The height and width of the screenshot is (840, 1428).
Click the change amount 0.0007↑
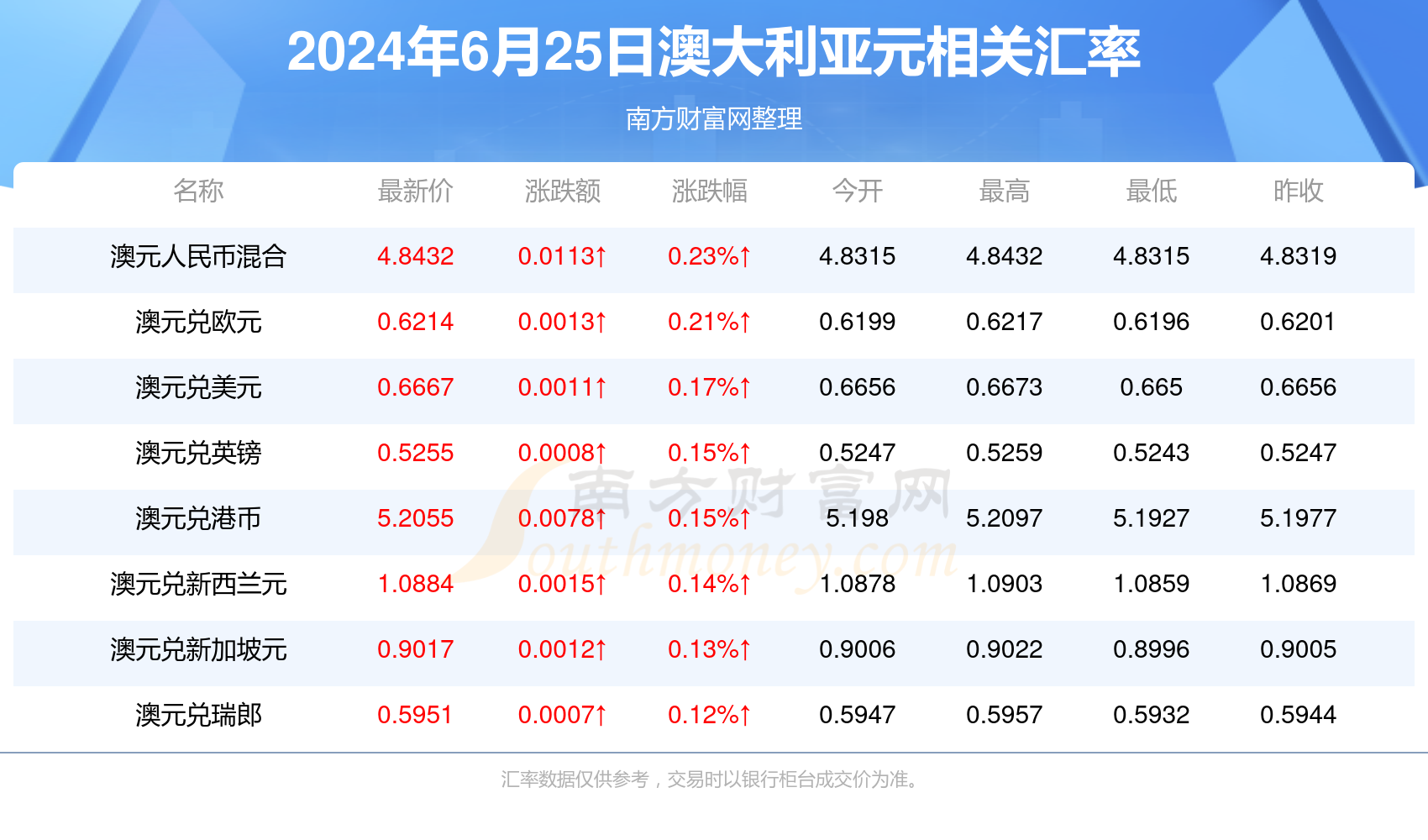563,715
